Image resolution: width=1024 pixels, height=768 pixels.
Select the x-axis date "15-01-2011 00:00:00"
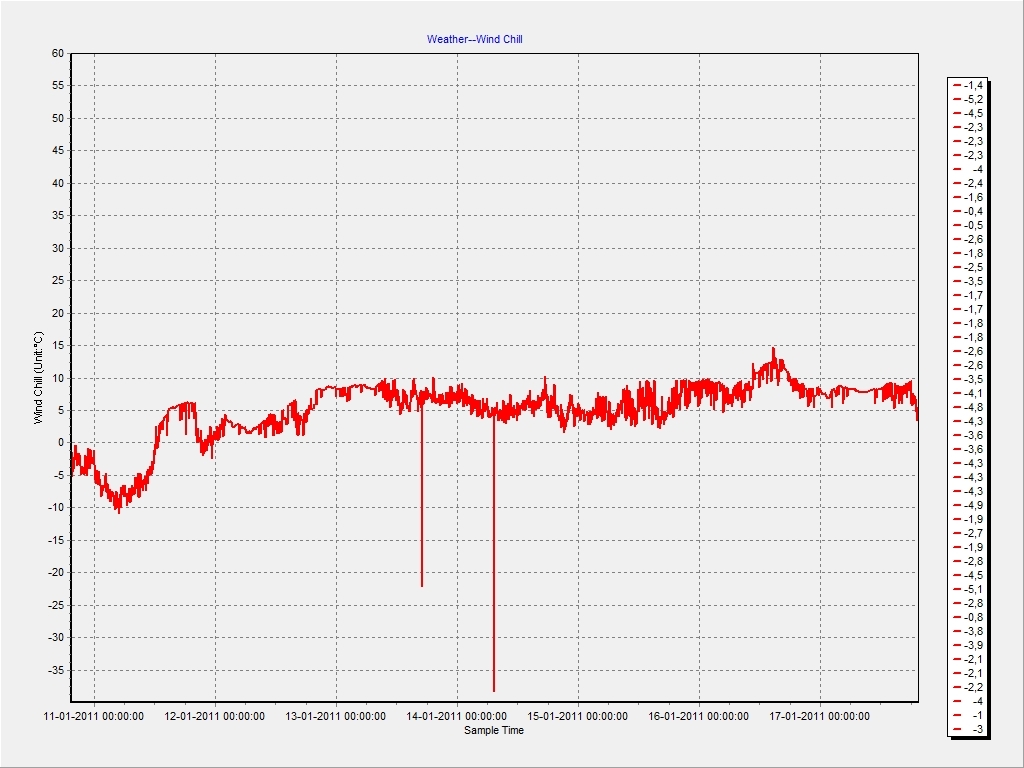click(x=577, y=716)
